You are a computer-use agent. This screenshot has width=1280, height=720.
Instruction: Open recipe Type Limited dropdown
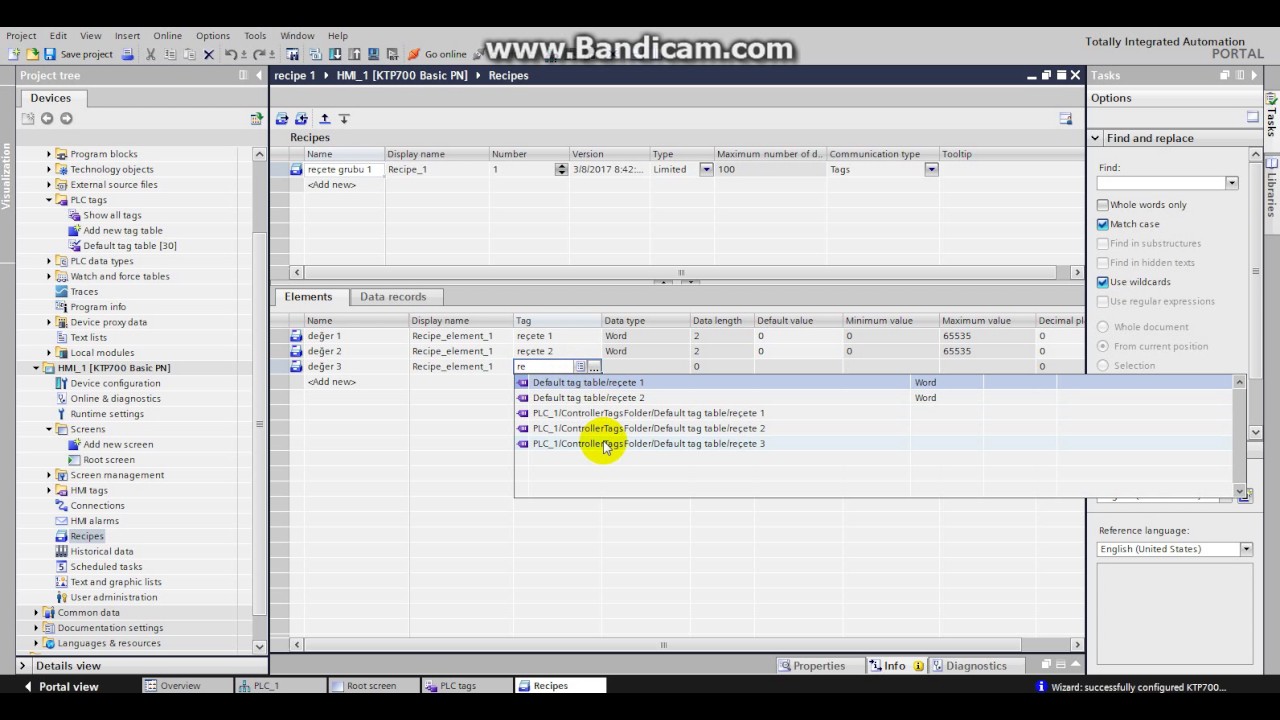pos(706,169)
